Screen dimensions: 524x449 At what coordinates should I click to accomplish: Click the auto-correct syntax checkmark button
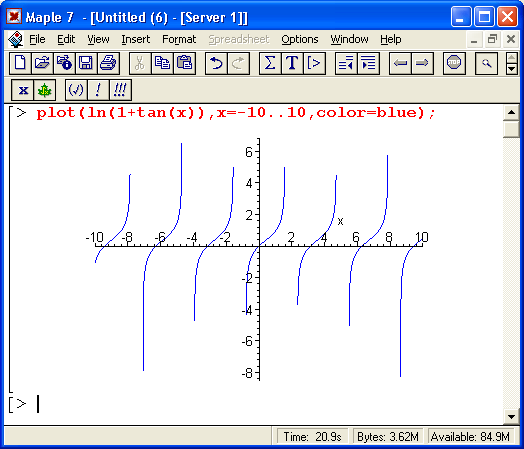point(76,90)
